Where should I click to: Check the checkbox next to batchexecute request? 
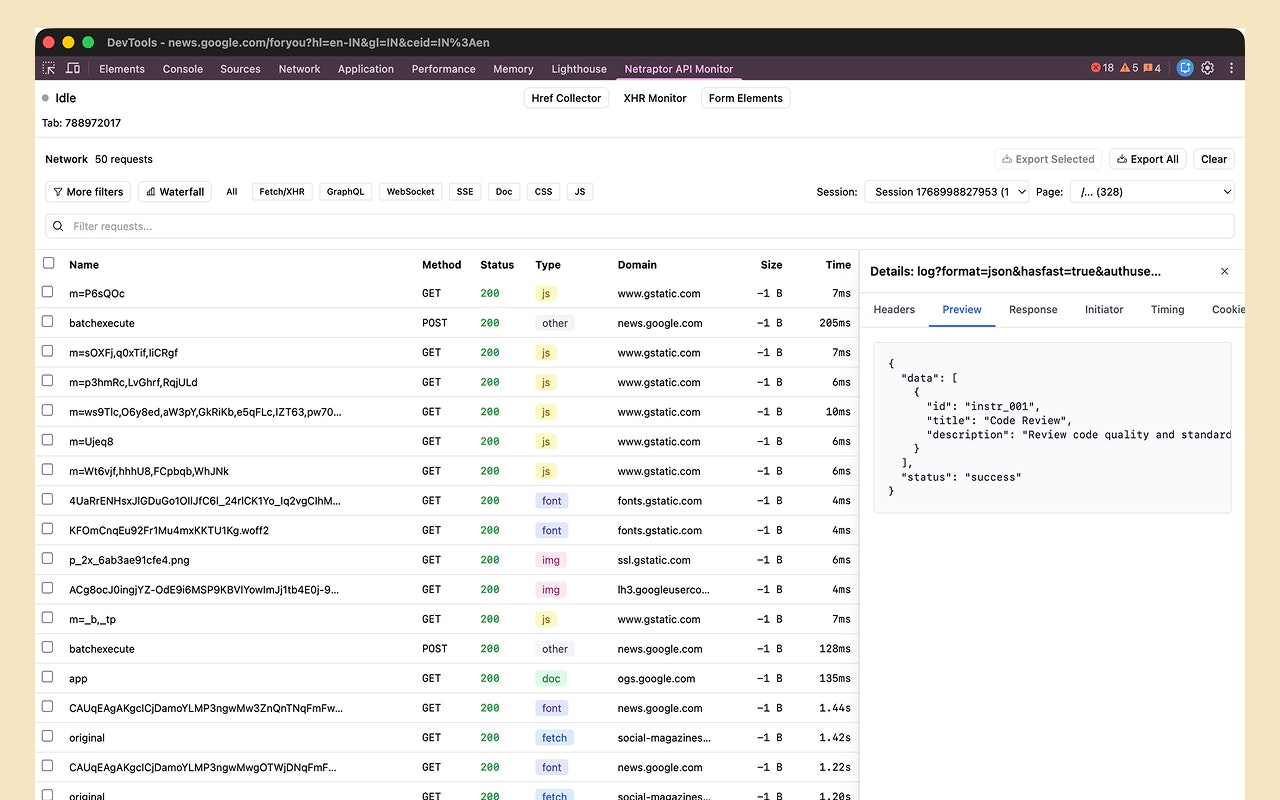coord(47,322)
